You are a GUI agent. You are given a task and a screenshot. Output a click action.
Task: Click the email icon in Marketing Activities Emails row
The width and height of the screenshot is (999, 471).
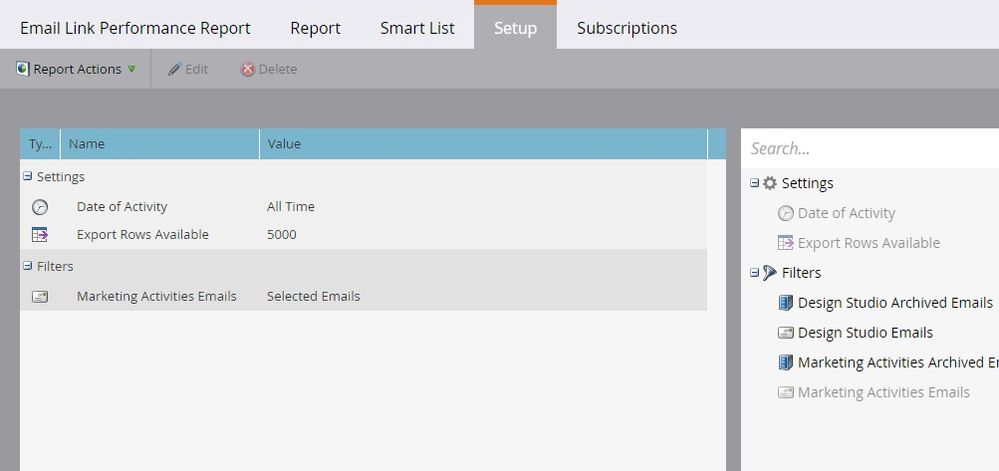(40, 297)
